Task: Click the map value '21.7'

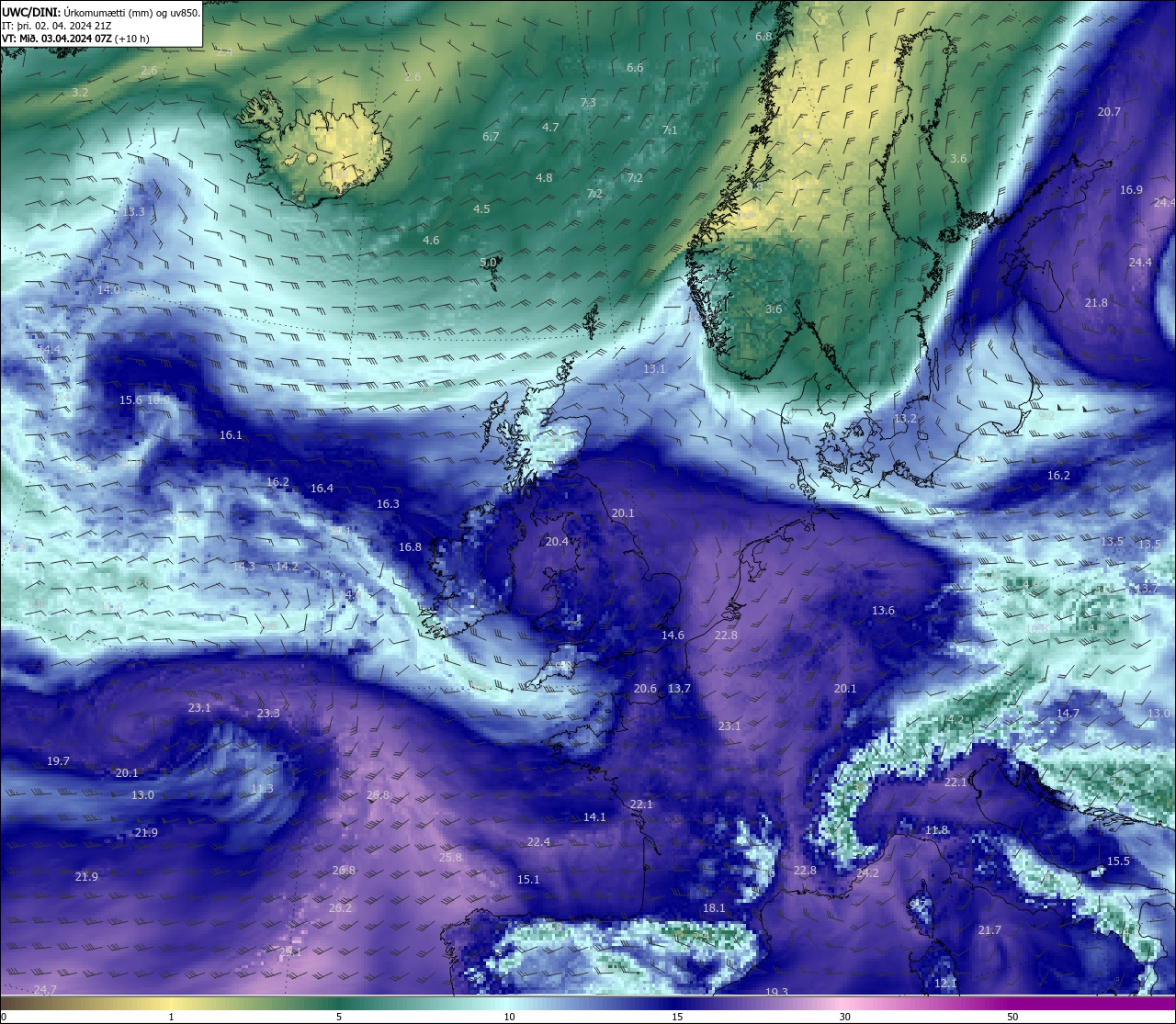Action: 989,931
